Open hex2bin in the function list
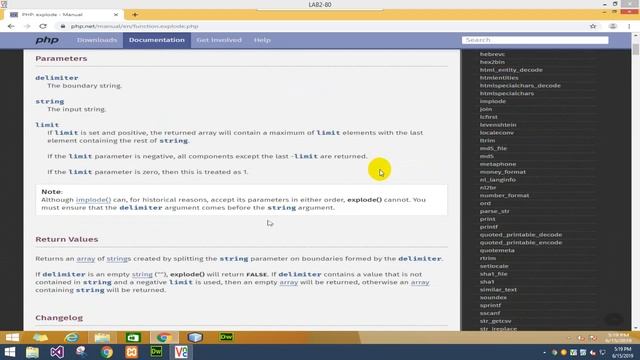Screen dimensions: 640x360 [x=492, y=62]
